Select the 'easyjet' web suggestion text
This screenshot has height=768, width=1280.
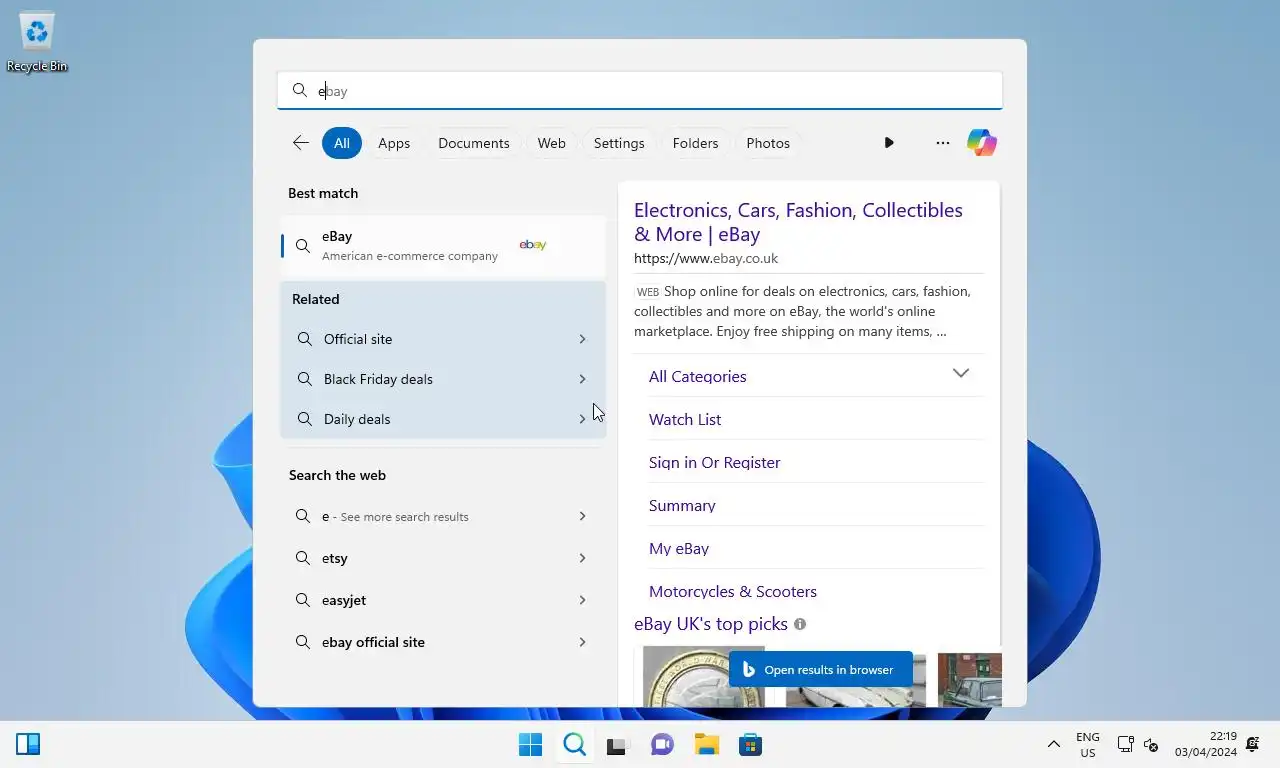click(344, 600)
